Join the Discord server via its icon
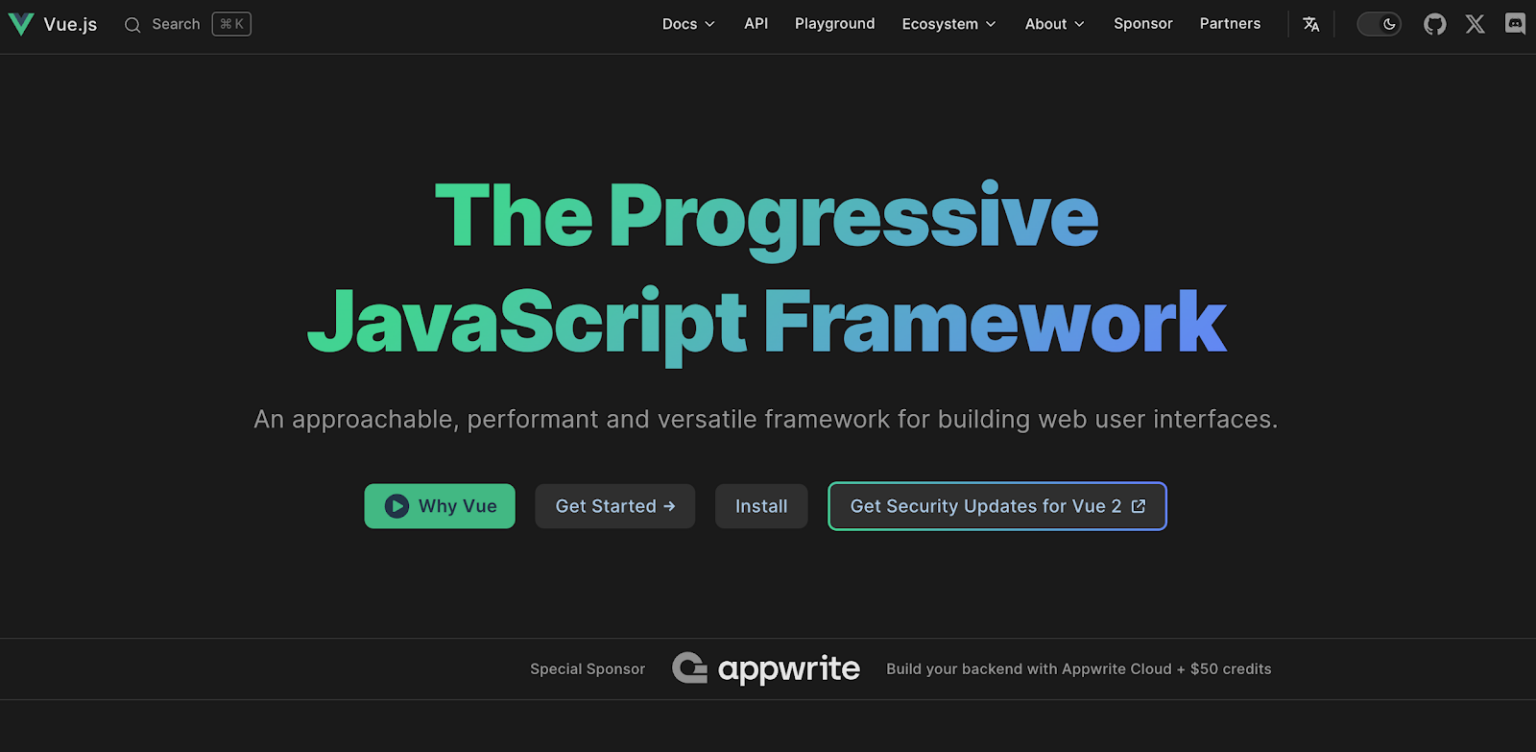Screen dimensions: 1536x752 [x=1515, y=23]
